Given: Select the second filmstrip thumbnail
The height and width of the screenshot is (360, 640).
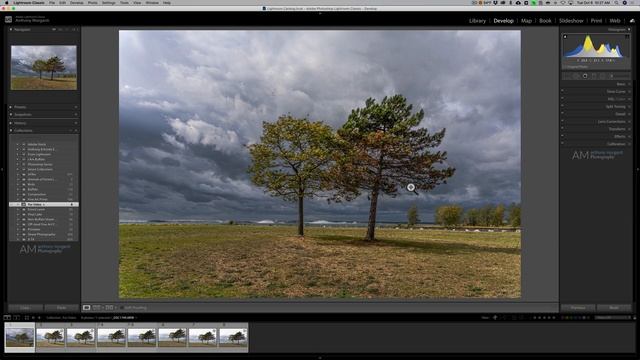Looking at the screenshot, I should (50, 337).
